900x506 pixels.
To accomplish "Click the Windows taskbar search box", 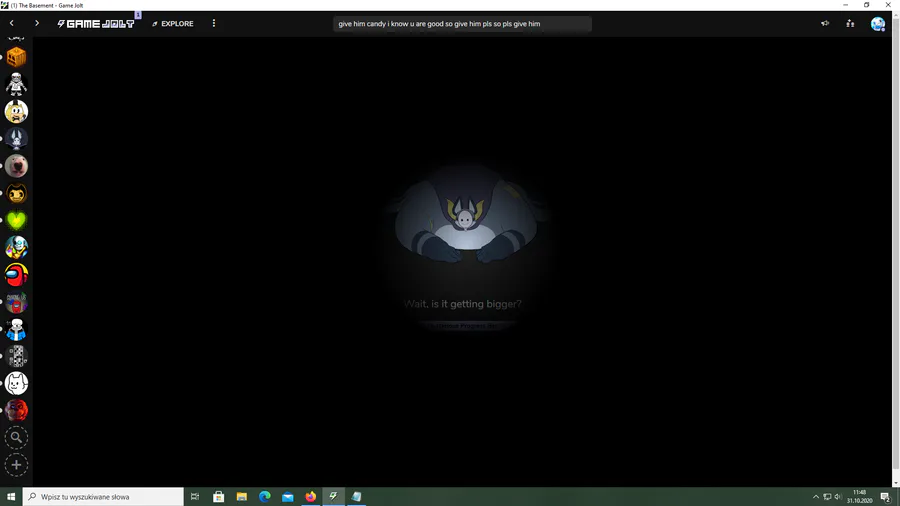I will [x=103, y=497].
